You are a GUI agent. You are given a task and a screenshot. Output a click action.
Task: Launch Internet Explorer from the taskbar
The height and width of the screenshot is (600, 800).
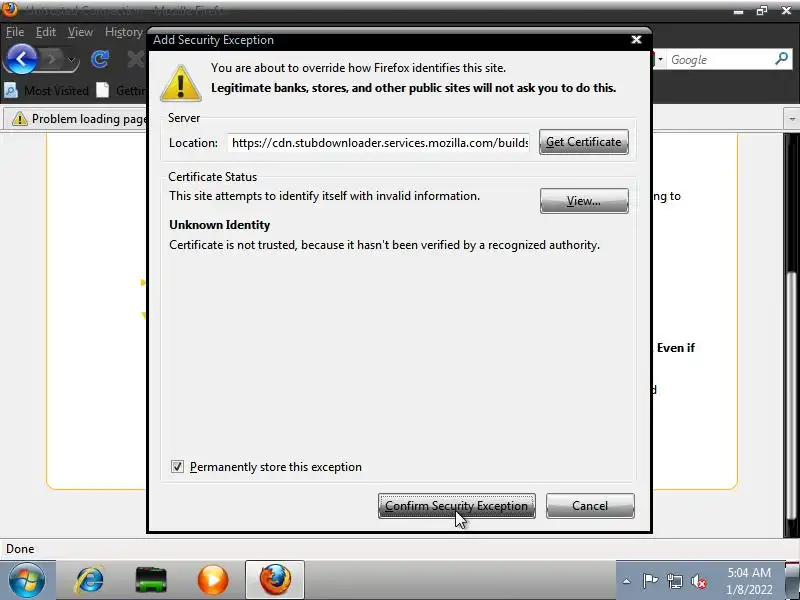[x=90, y=580]
